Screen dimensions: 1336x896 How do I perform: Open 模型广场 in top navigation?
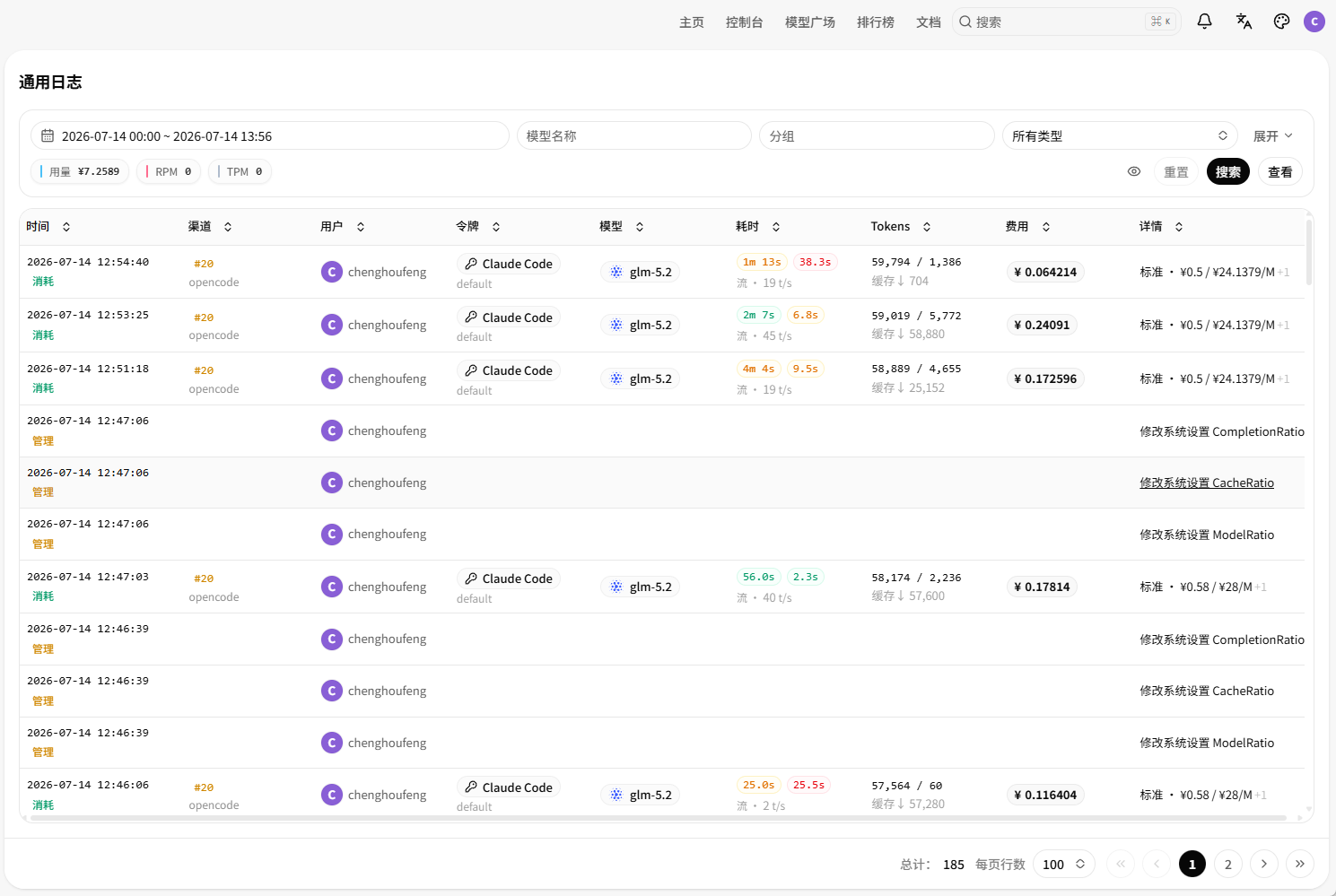pos(810,22)
